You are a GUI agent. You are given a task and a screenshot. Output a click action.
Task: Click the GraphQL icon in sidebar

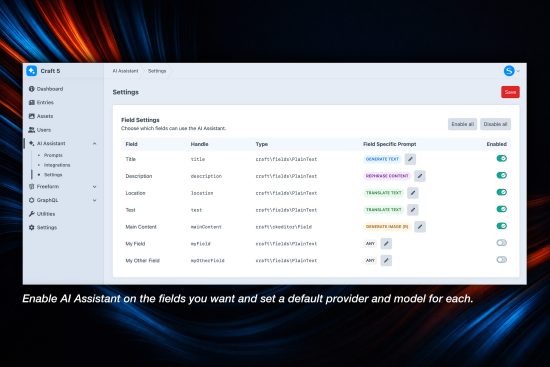pyautogui.click(x=32, y=200)
